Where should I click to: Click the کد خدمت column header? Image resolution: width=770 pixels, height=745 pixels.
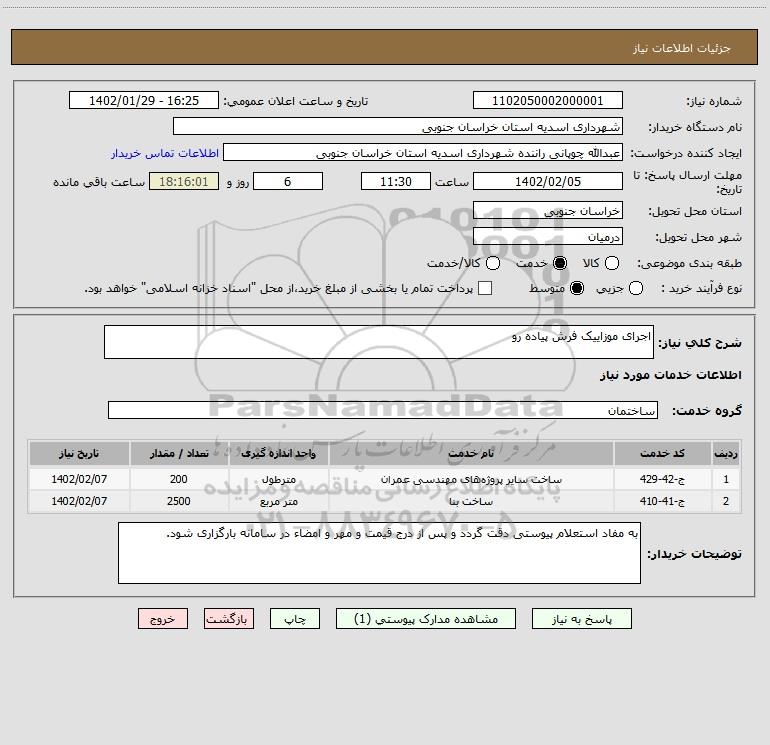coord(662,453)
